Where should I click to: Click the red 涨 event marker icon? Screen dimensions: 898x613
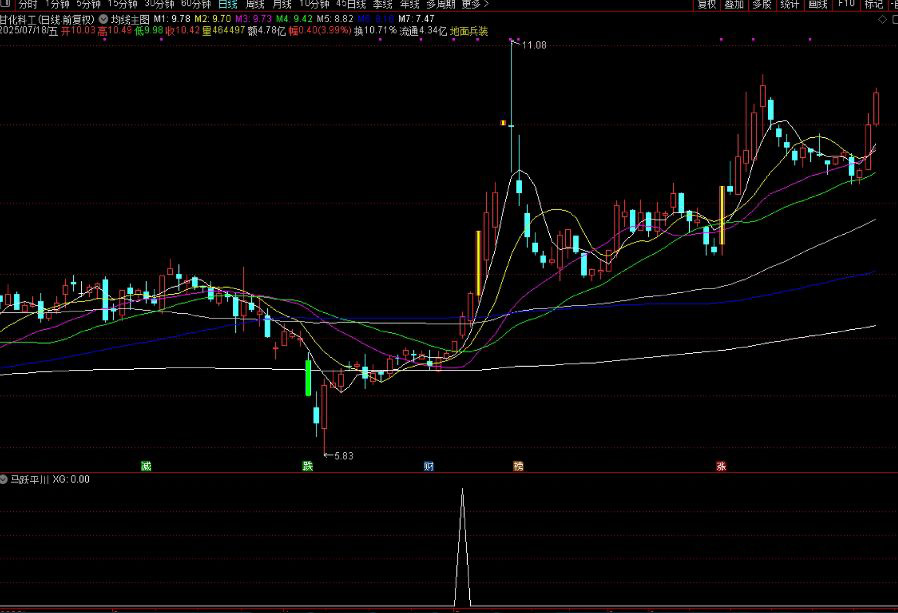tap(720, 466)
